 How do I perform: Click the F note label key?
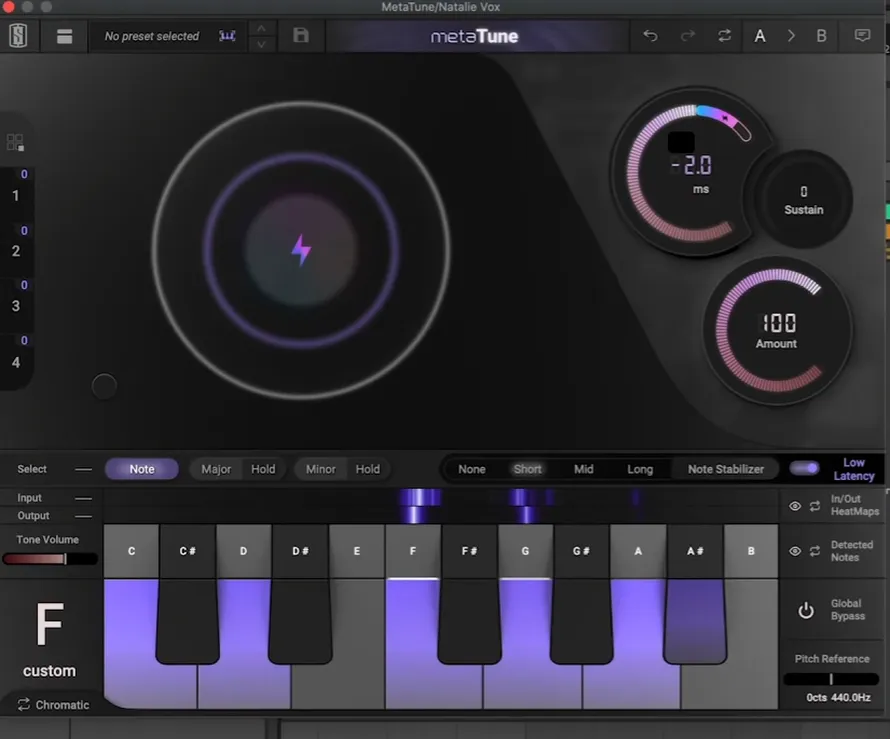point(413,551)
